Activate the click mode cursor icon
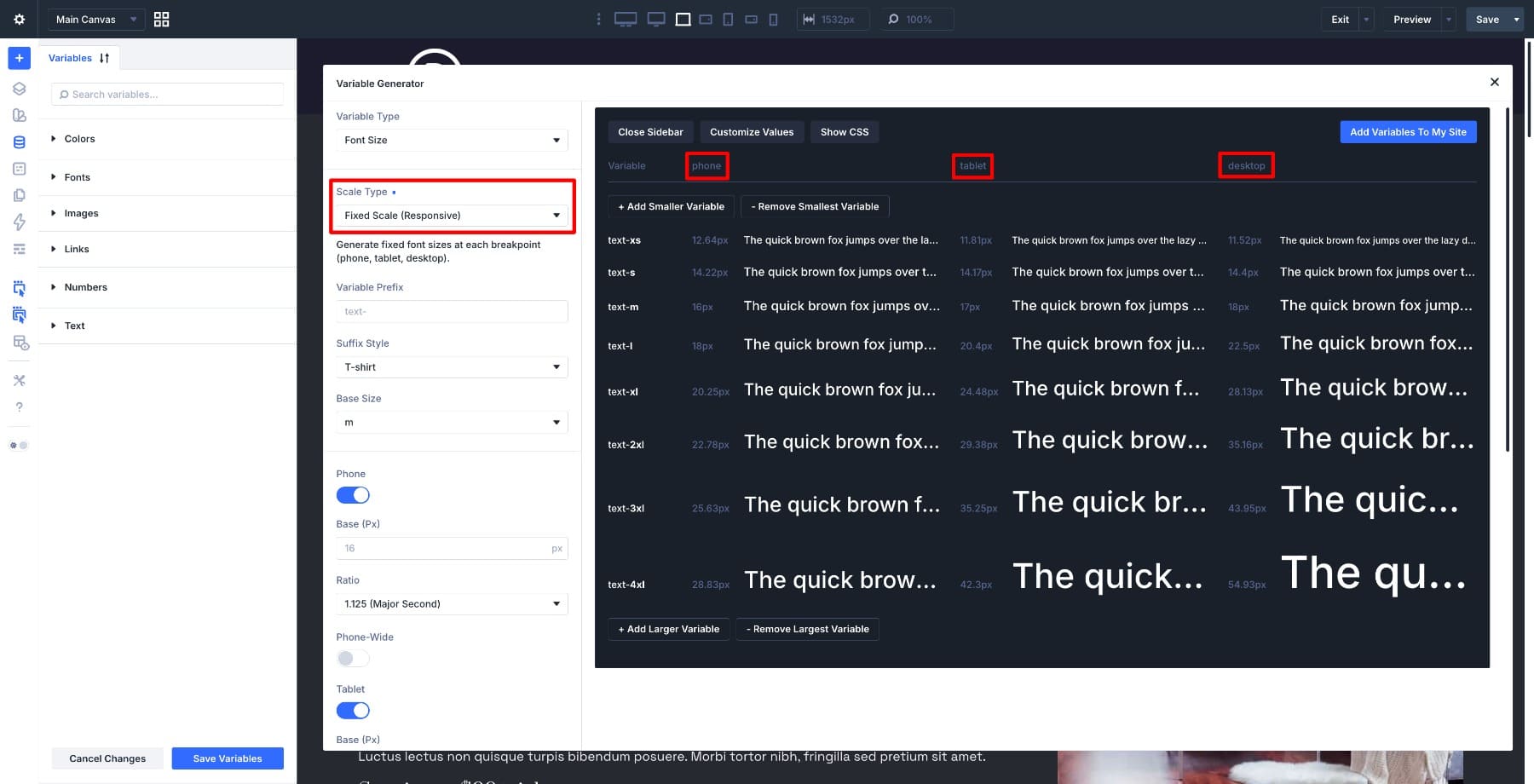Image resolution: width=1534 pixels, height=784 pixels. tap(19, 288)
